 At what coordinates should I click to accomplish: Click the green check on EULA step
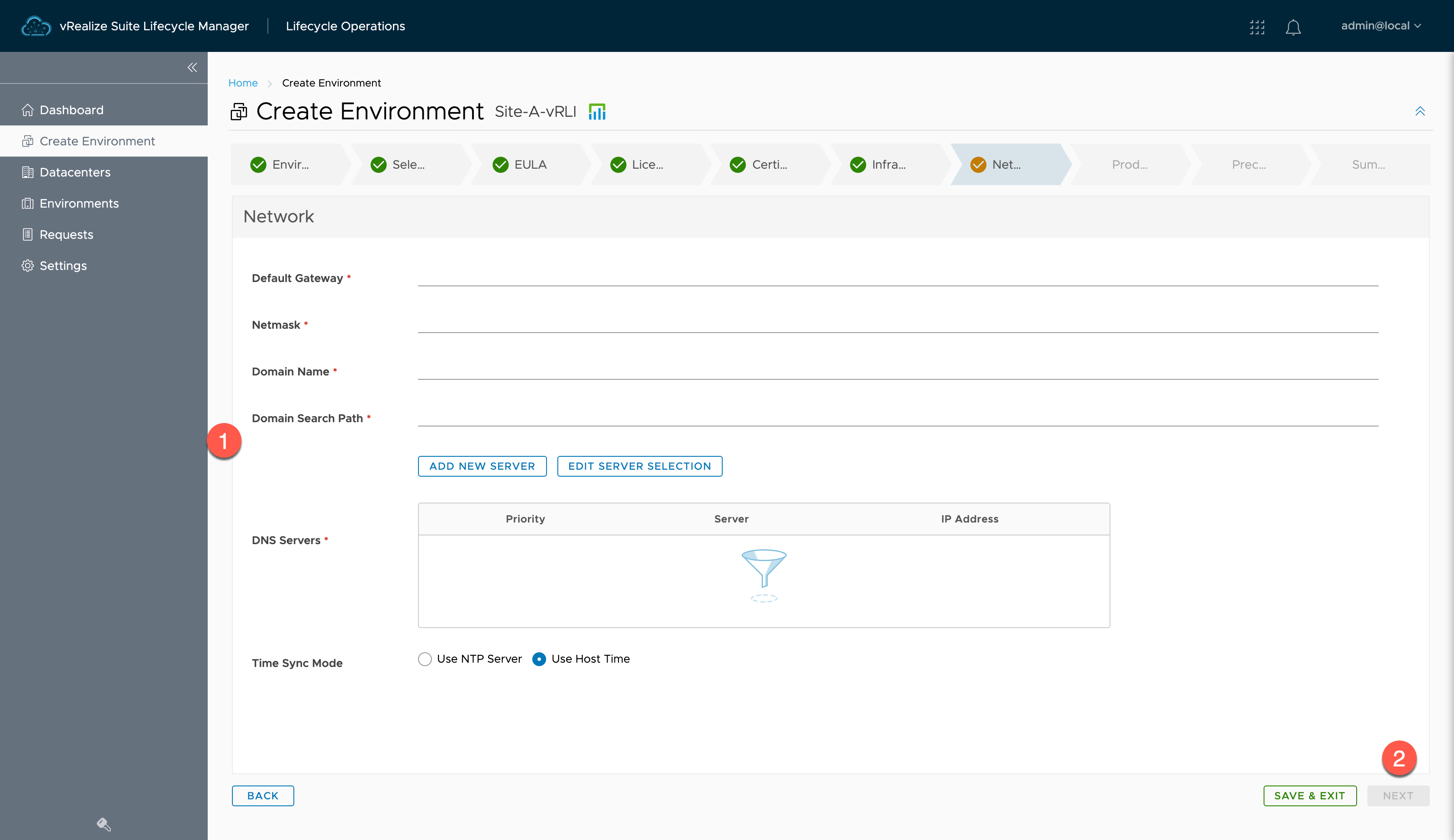pyautogui.click(x=500, y=164)
